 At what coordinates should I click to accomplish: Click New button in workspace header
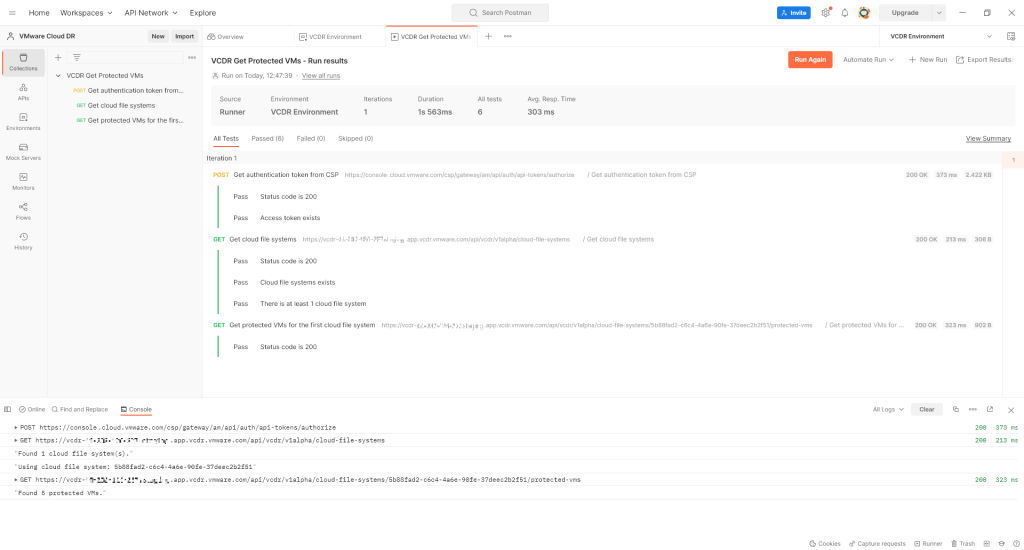pyautogui.click(x=158, y=37)
